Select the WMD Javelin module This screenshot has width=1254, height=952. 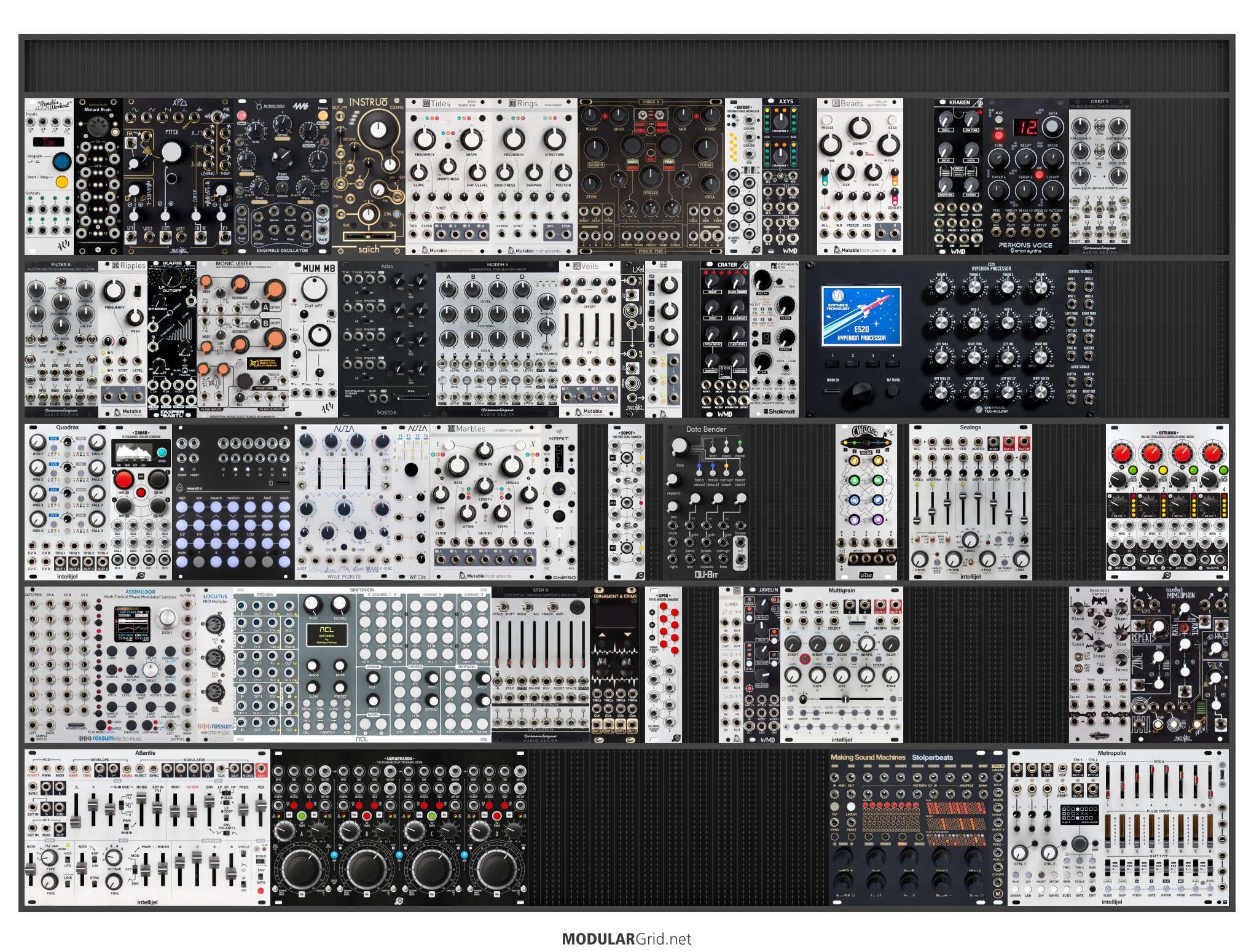coord(762,665)
